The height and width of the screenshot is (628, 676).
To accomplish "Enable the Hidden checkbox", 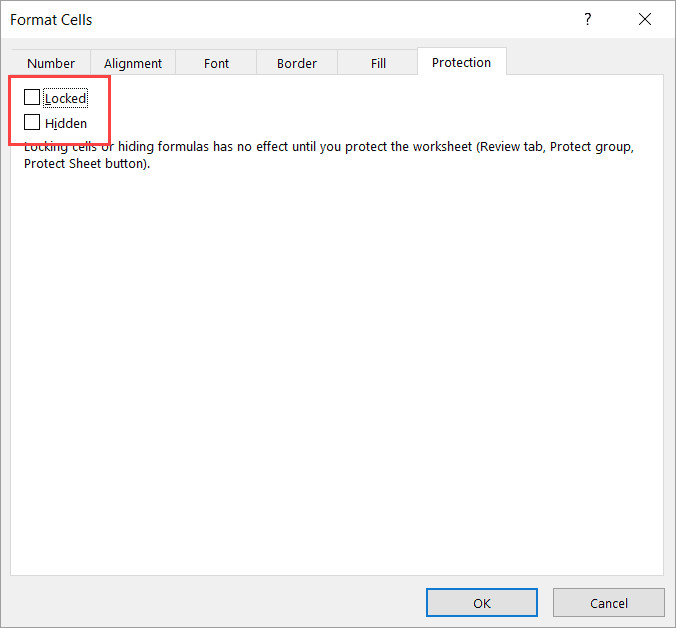I will [x=32, y=123].
